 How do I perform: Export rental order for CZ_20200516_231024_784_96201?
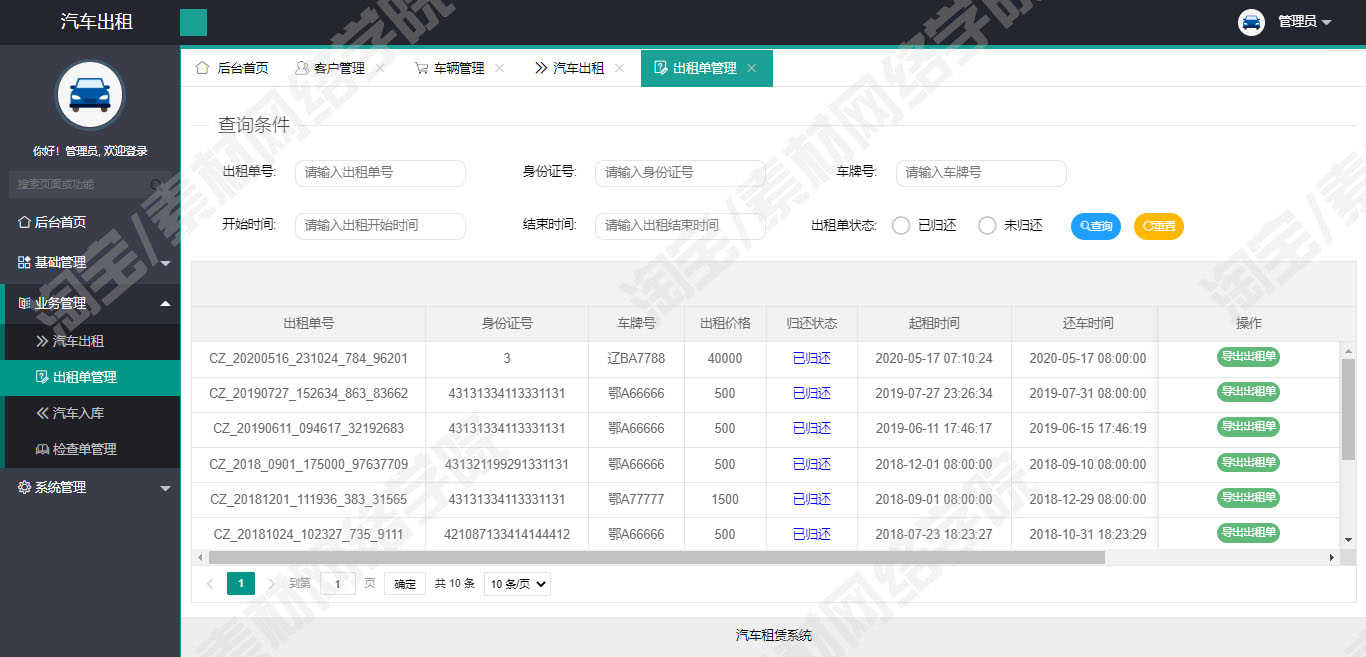click(x=1248, y=356)
